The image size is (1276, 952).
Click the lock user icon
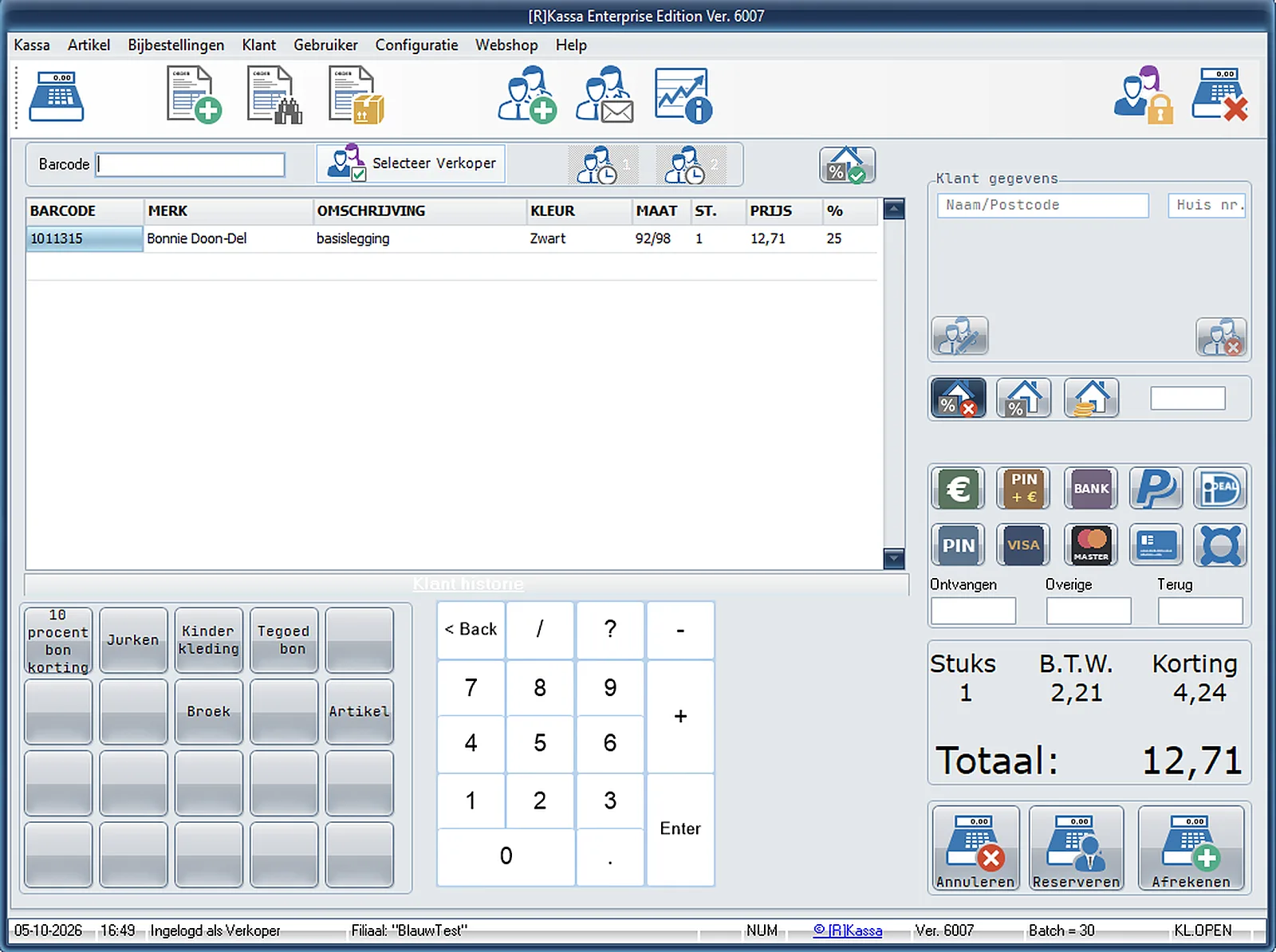tap(1144, 95)
